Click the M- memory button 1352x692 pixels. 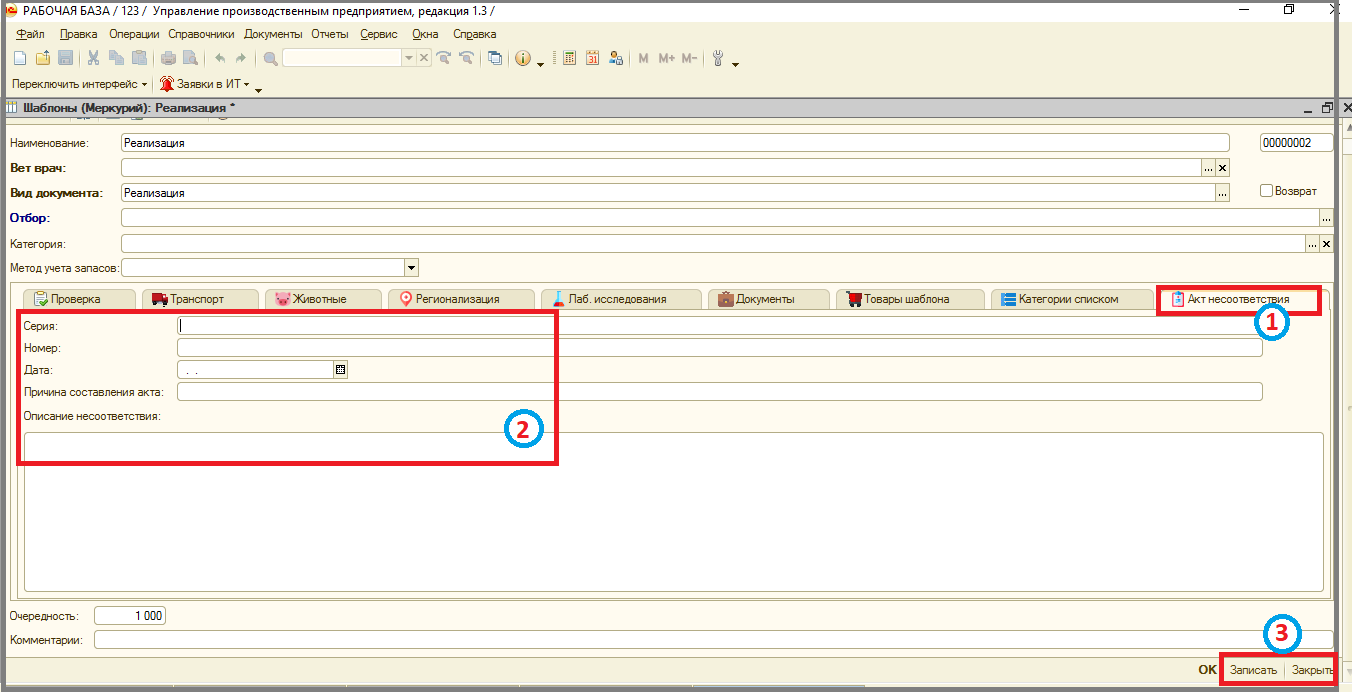(x=689, y=58)
